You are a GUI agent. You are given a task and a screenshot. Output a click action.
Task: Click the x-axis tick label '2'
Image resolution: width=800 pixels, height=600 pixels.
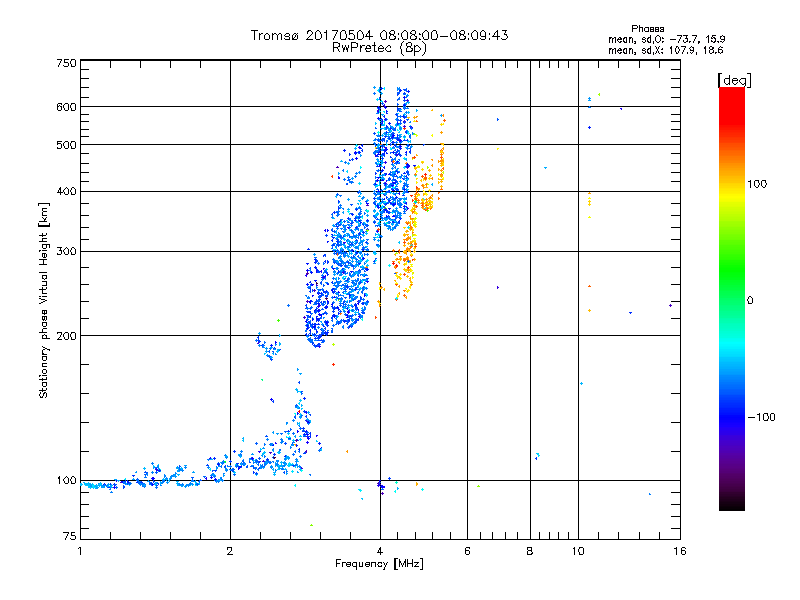coord(230,551)
